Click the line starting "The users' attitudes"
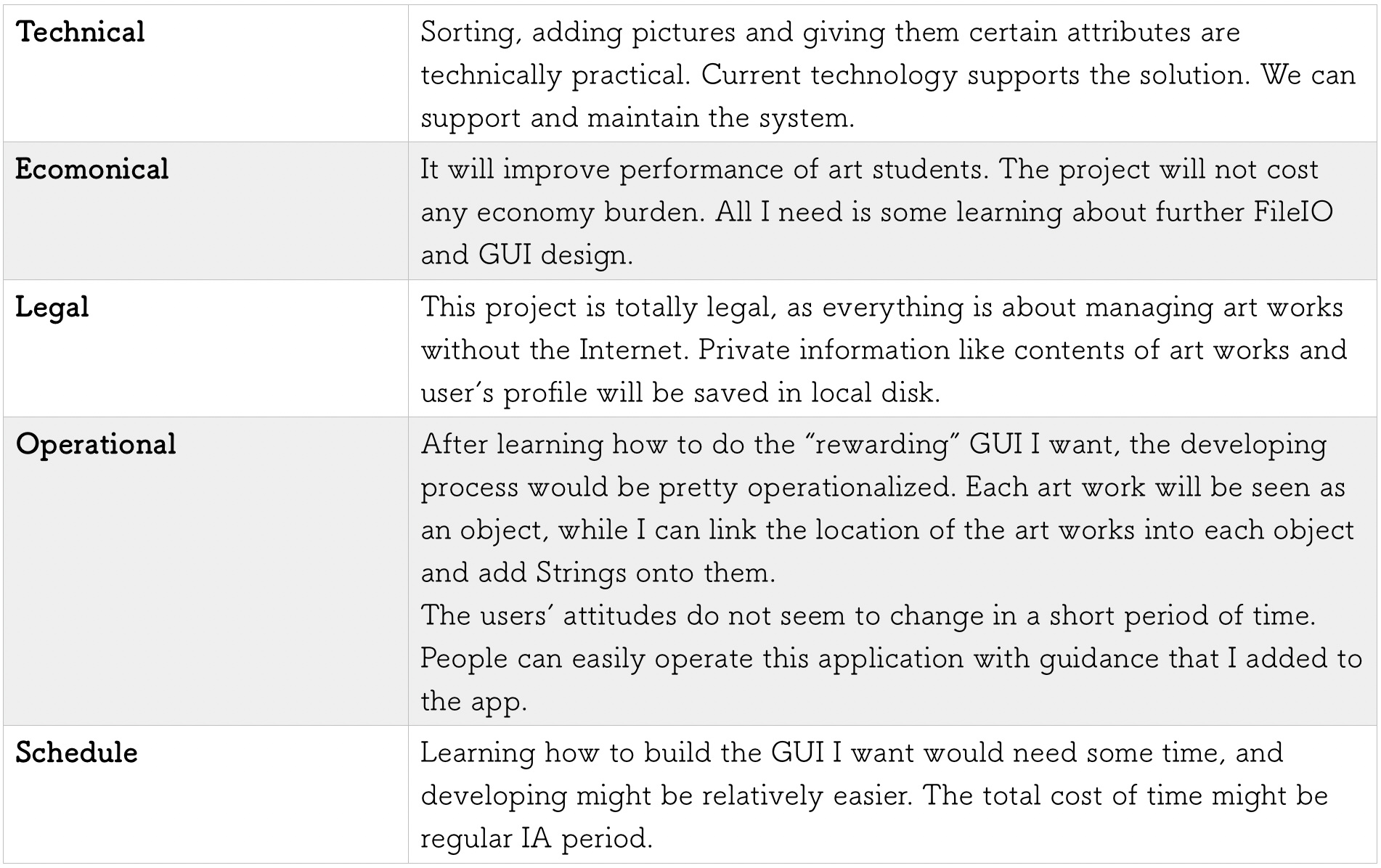This screenshot has height=868, width=1381. tap(868, 615)
